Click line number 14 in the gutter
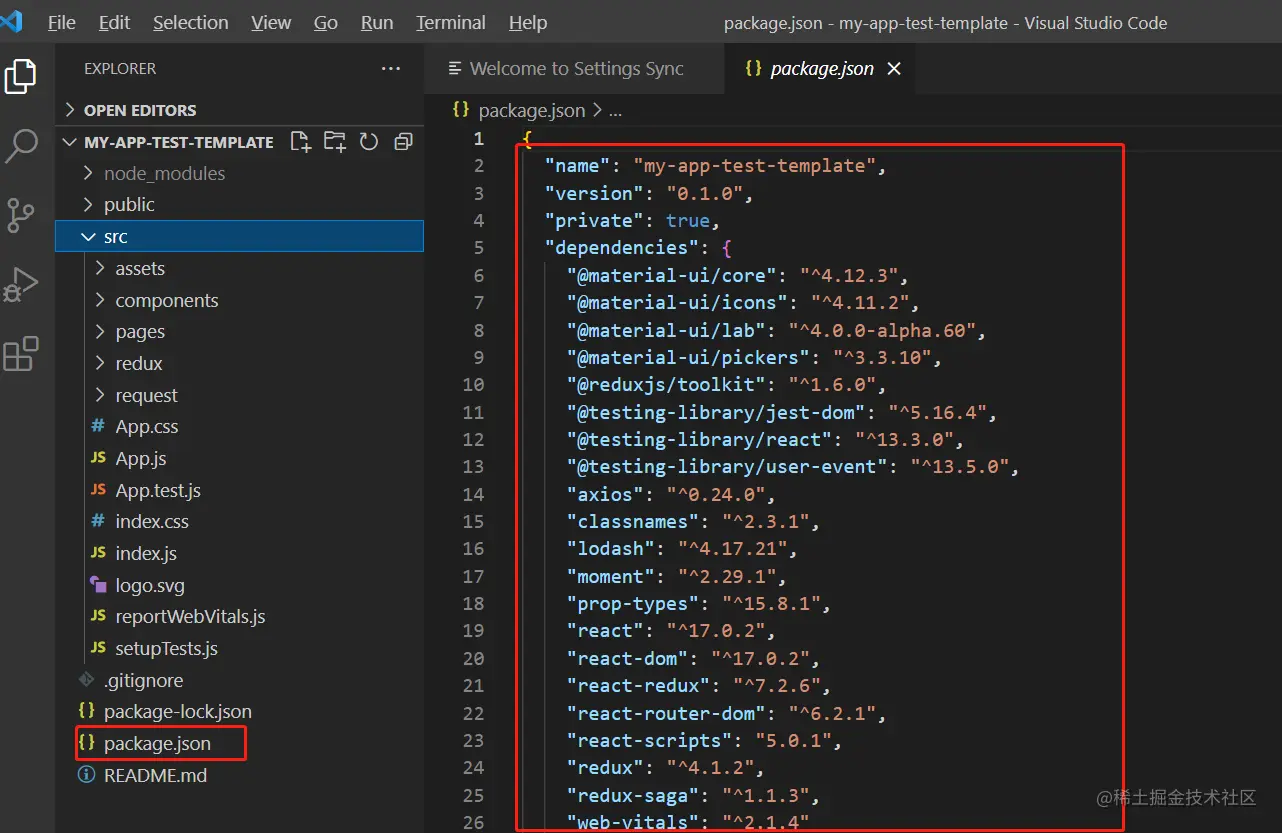1282x833 pixels. click(474, 494)
